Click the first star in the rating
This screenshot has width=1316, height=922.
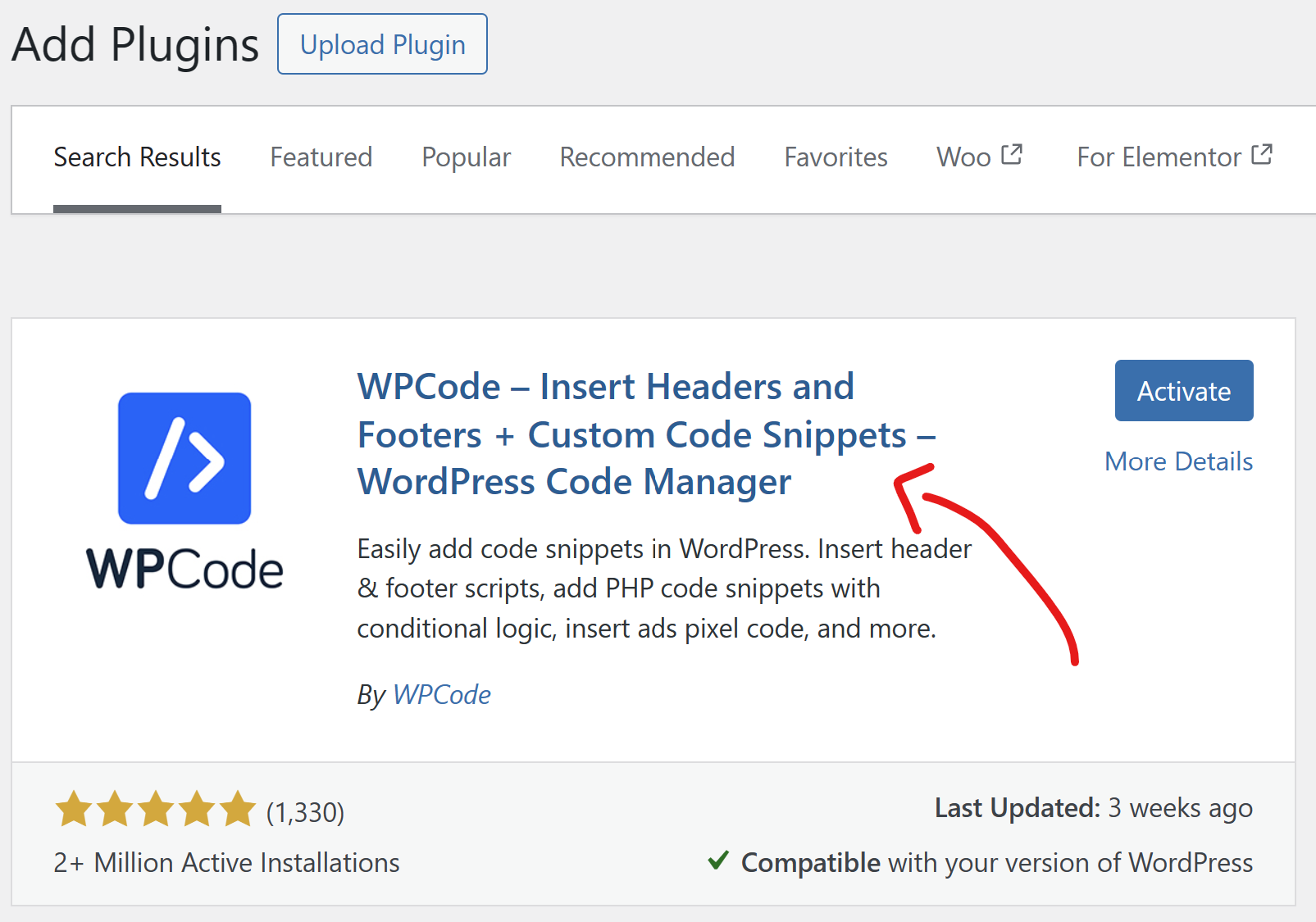point(72,810)
